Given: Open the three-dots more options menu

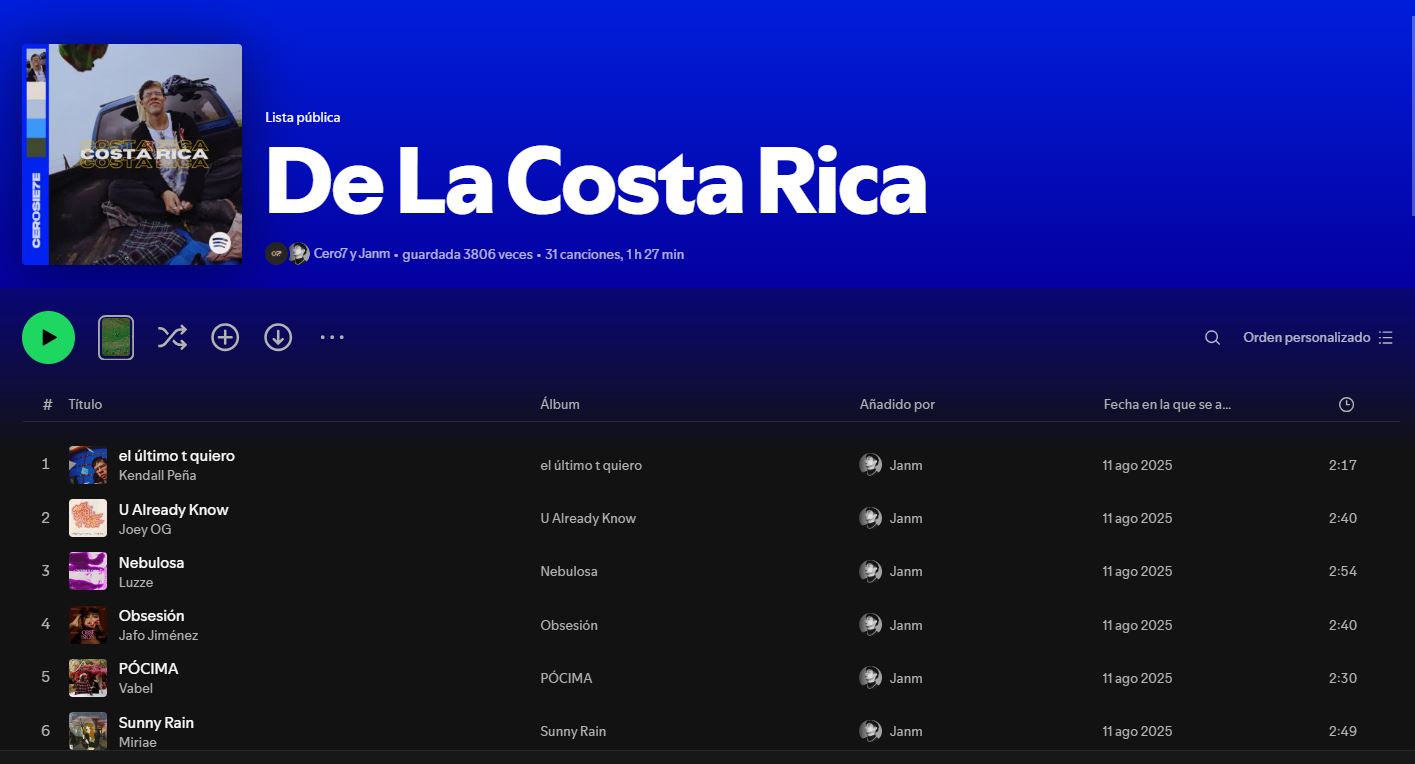Looking at the screenshot, I should coord(332,338).
